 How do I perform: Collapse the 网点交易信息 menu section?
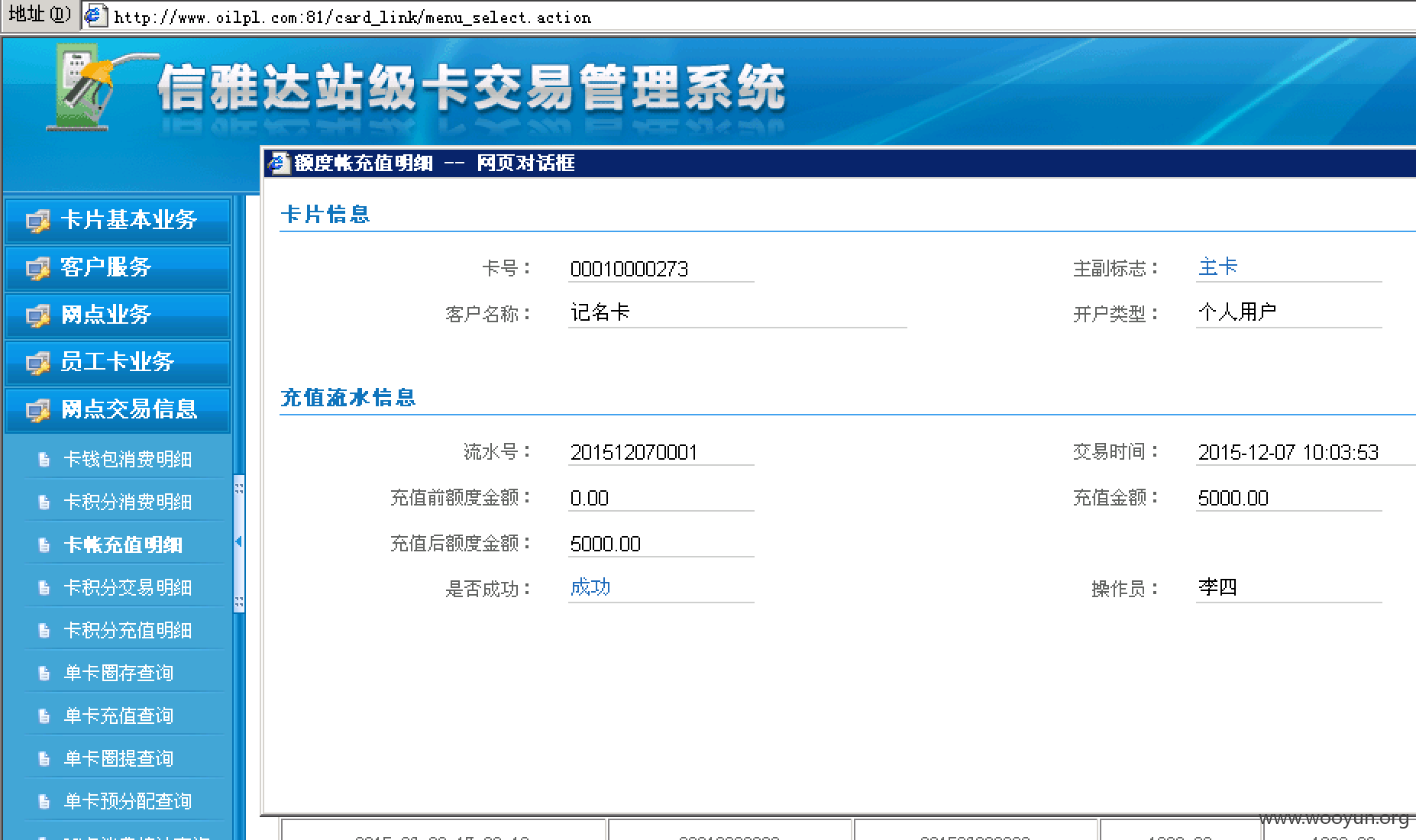click(118, 410)
